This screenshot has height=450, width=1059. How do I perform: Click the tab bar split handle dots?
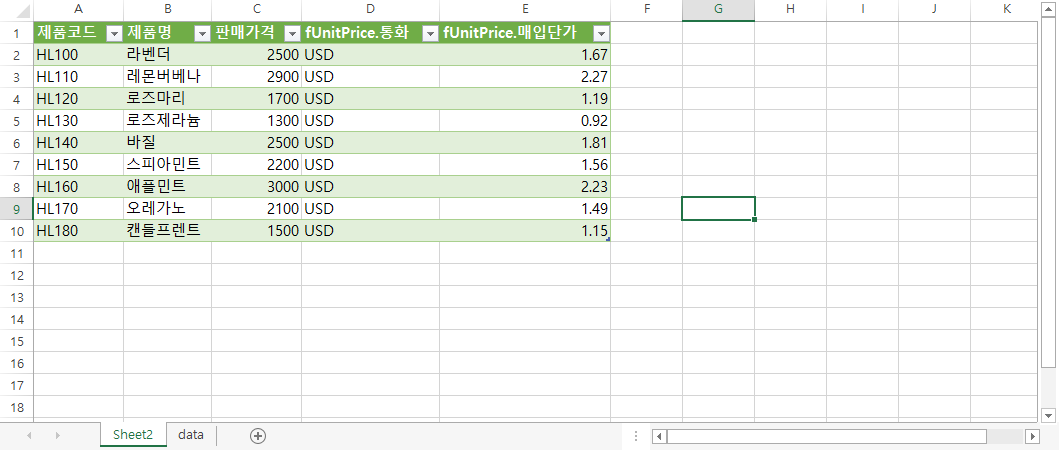coord(636,436)
